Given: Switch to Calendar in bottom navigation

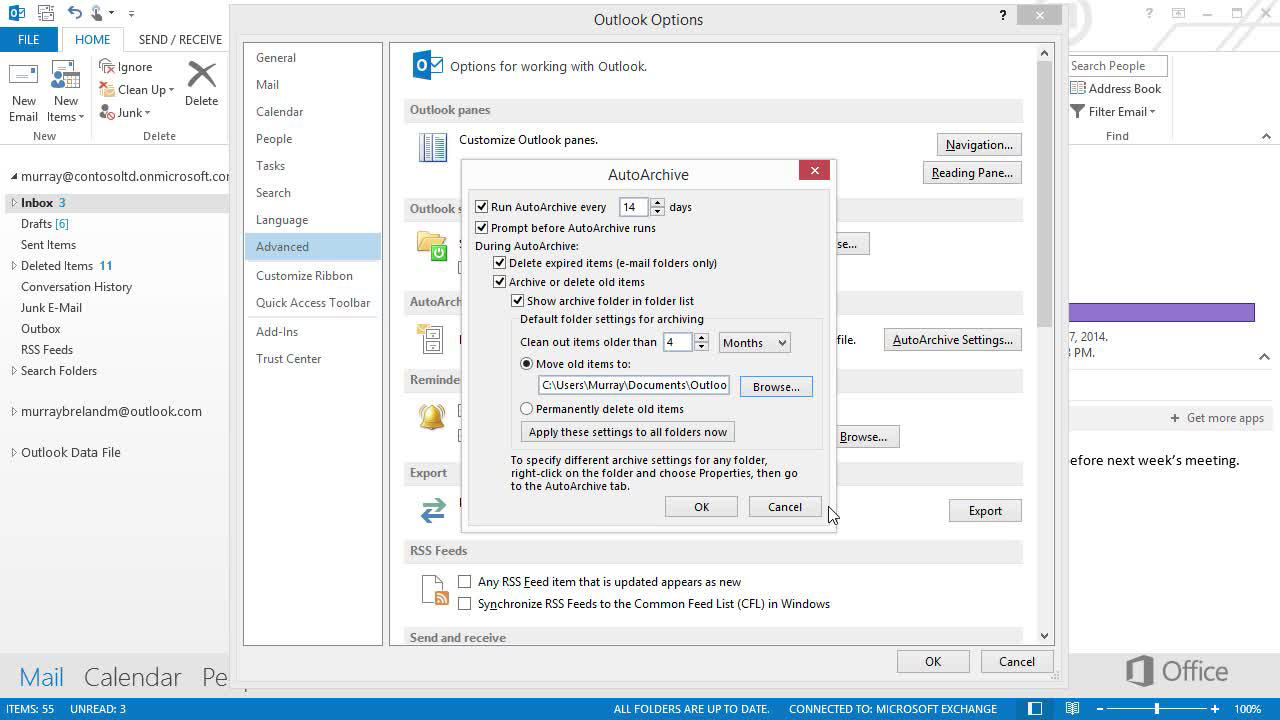Looking at the screenshot, I should click(133, 677).
